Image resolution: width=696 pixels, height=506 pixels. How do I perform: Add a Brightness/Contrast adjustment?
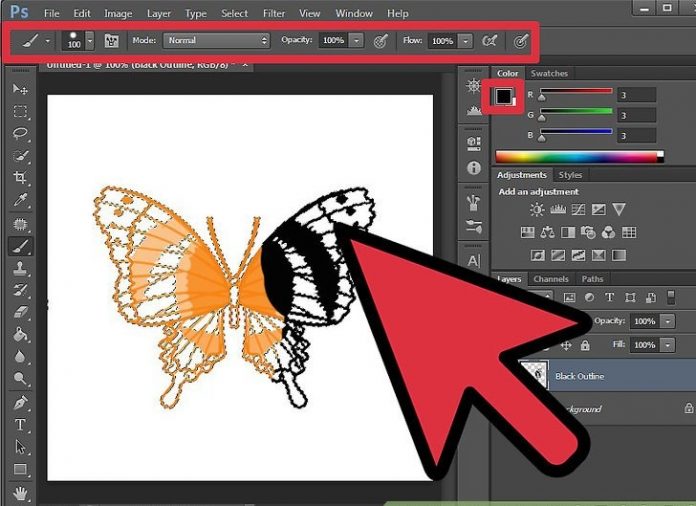[537, 210]
